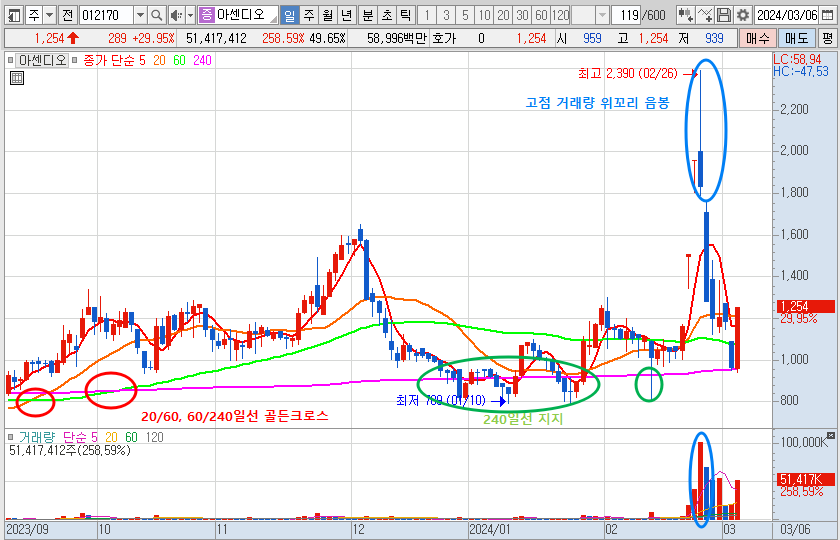Click the open price 959 value
Viewport: 840px width, 540px height.
(x=593, y=39)
